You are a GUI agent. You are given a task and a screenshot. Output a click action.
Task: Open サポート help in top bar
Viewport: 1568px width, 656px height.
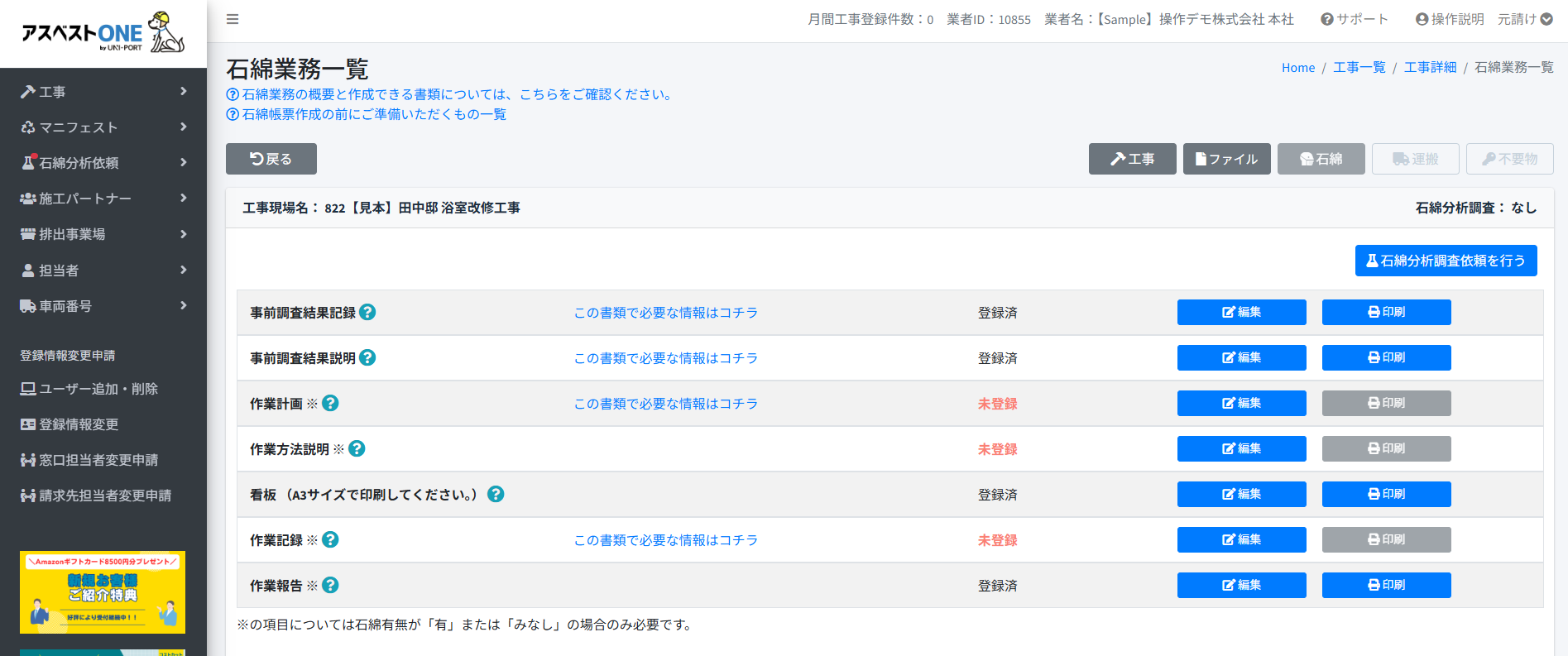[x=1354, y=19]
